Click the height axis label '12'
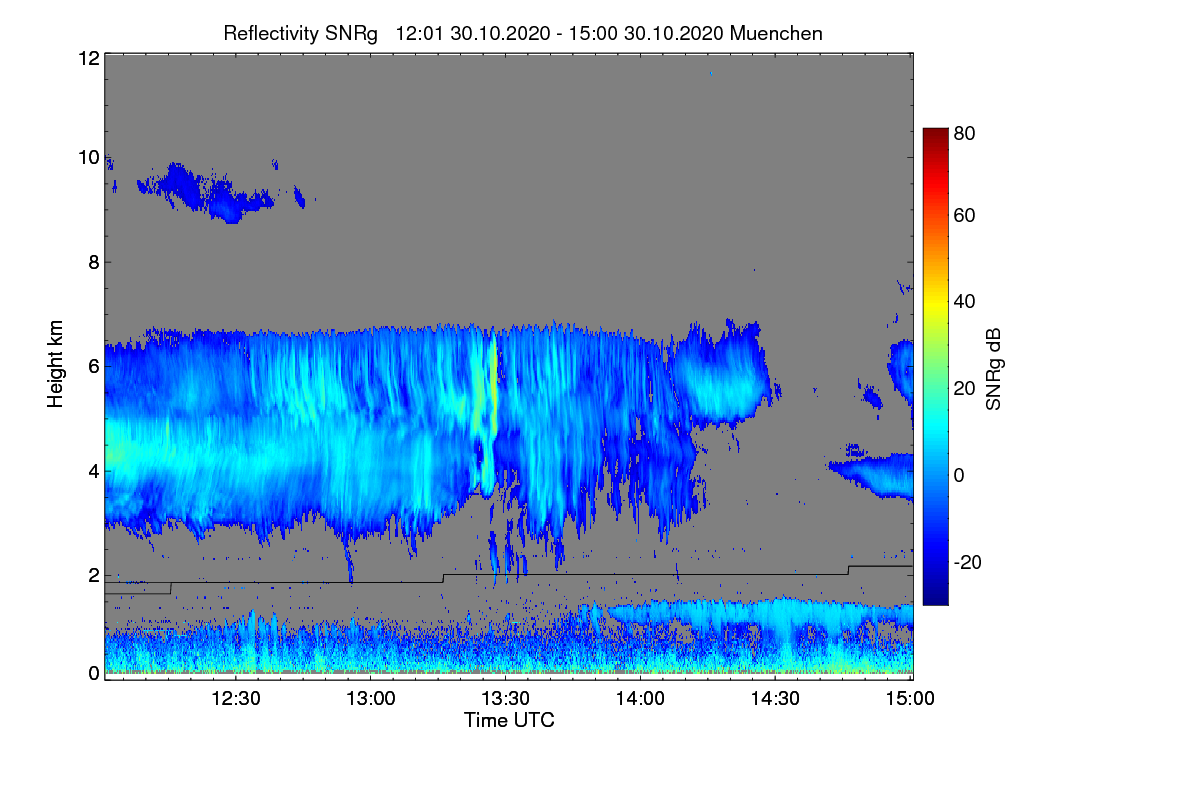 click(x=88, y=59)
